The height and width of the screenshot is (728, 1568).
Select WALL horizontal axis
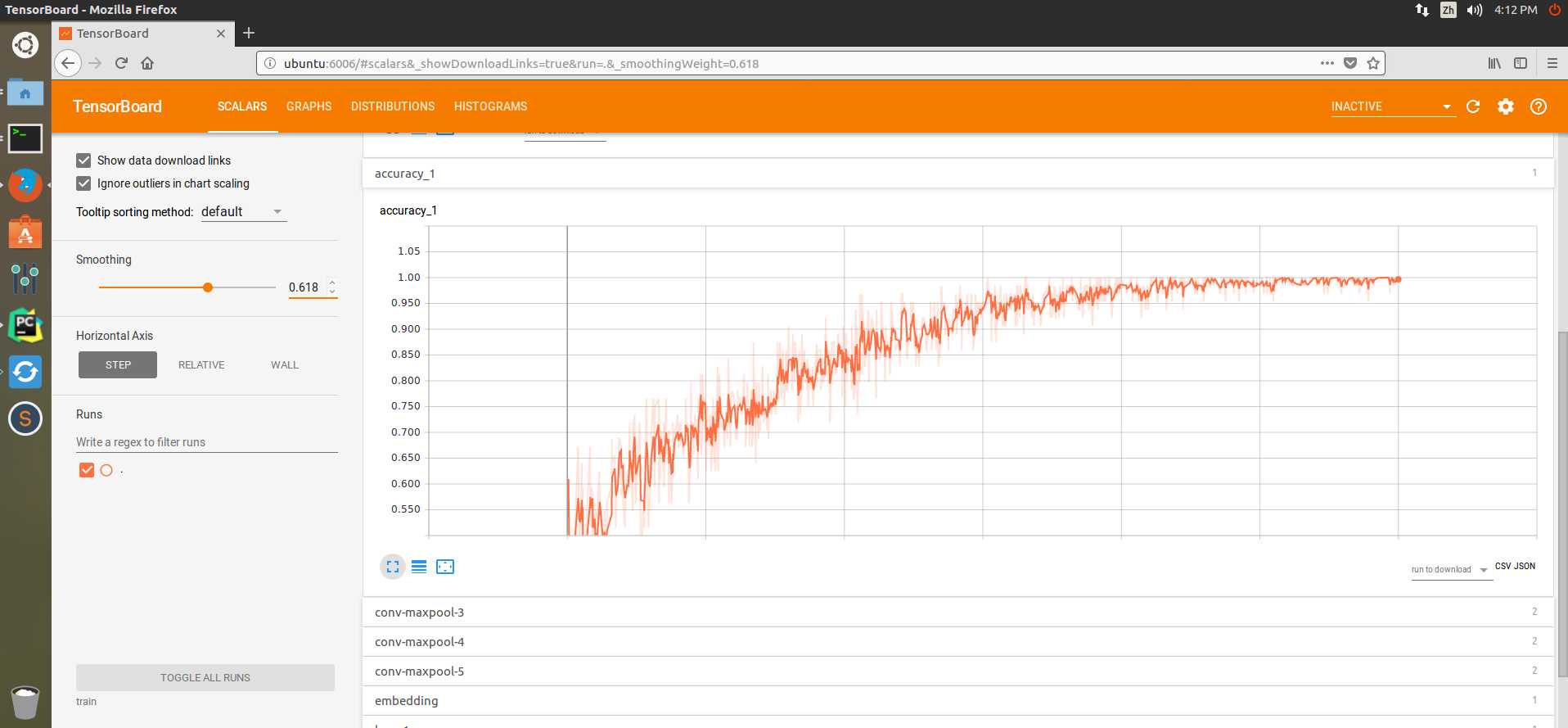coord(285,365)
